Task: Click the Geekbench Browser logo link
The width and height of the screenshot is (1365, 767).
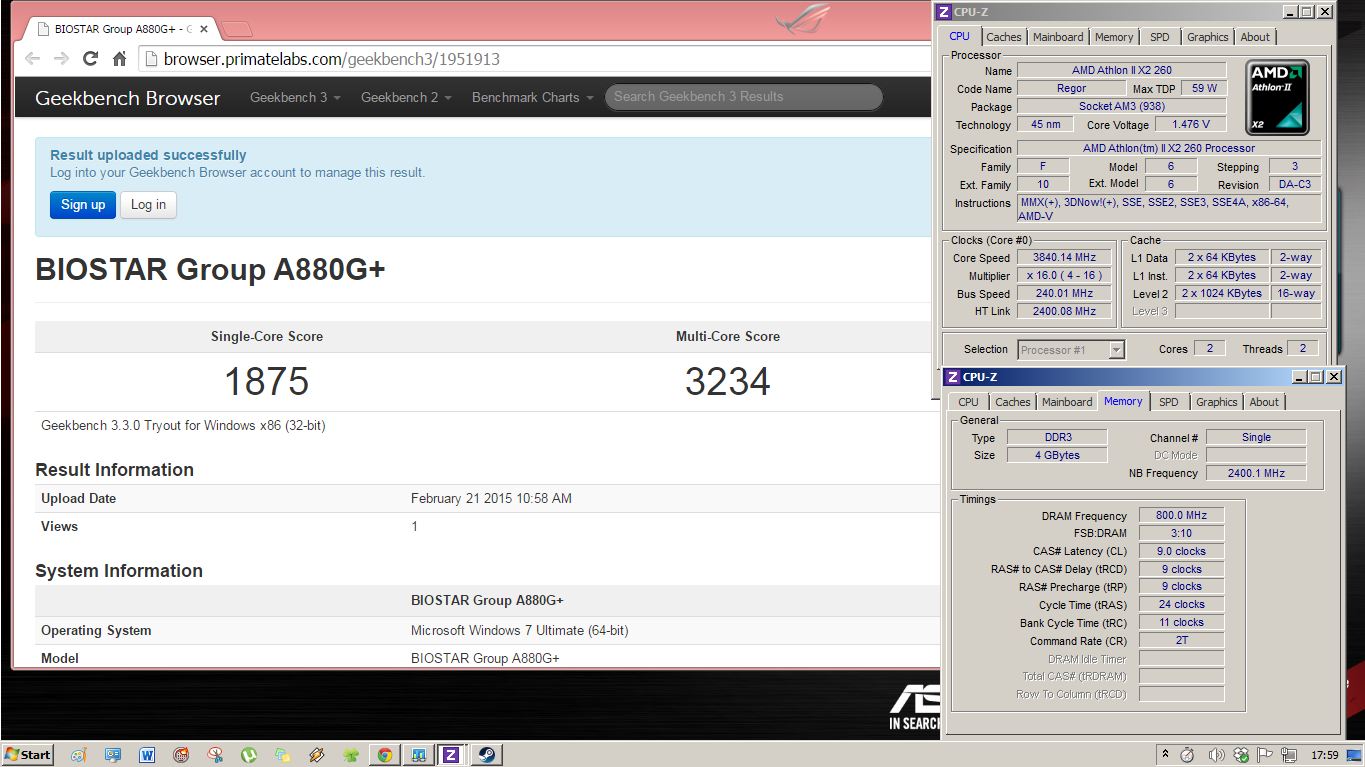Action: [x=127, y=98]
